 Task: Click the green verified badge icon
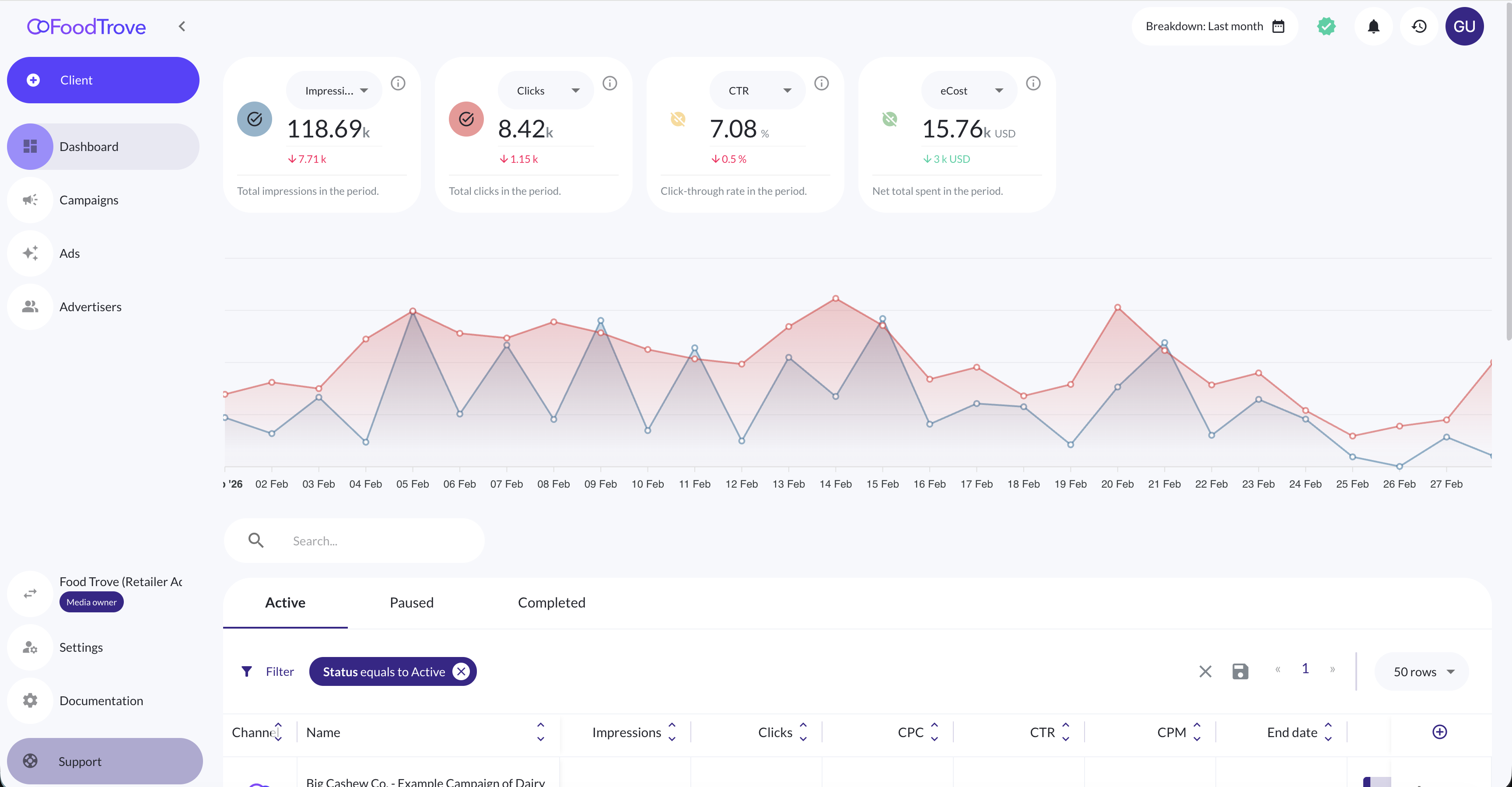click(1326, 26)
